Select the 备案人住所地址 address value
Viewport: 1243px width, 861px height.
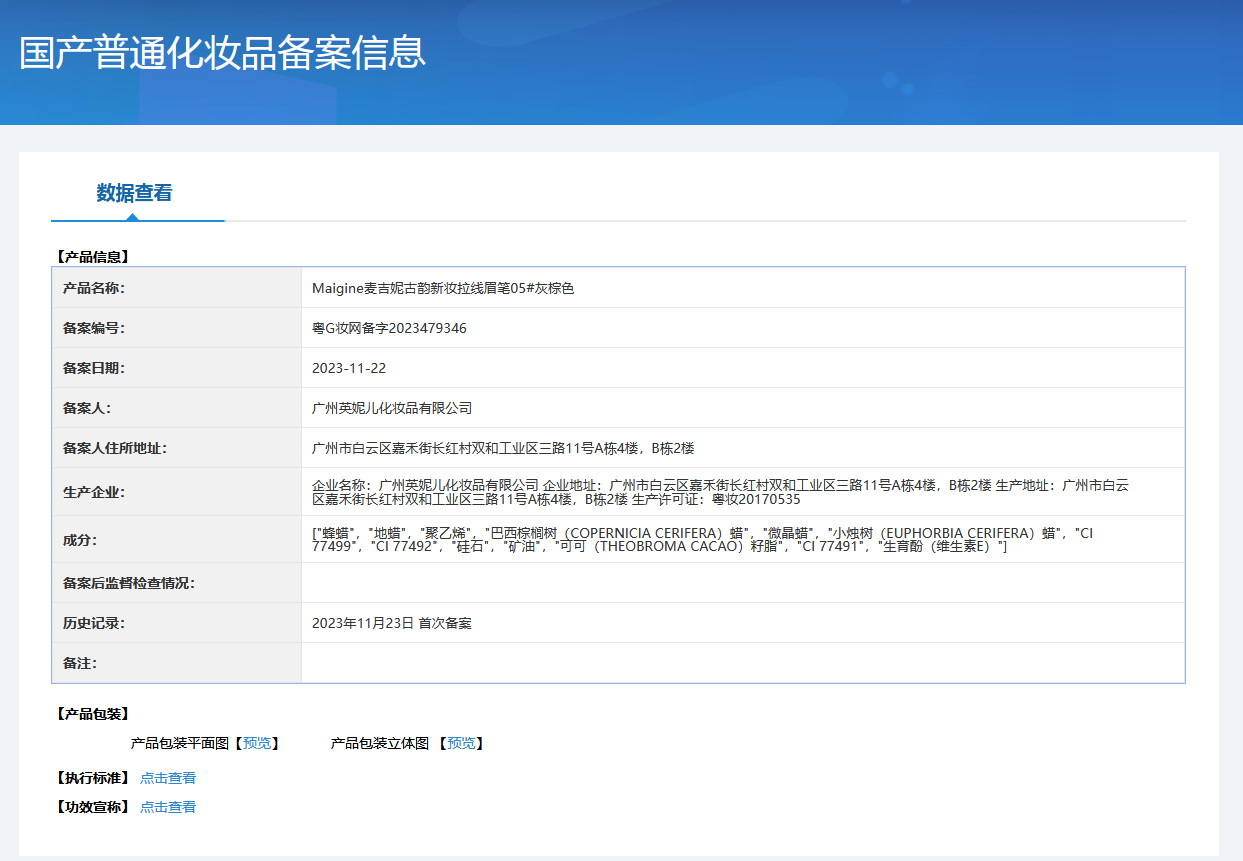pos(503,448)
